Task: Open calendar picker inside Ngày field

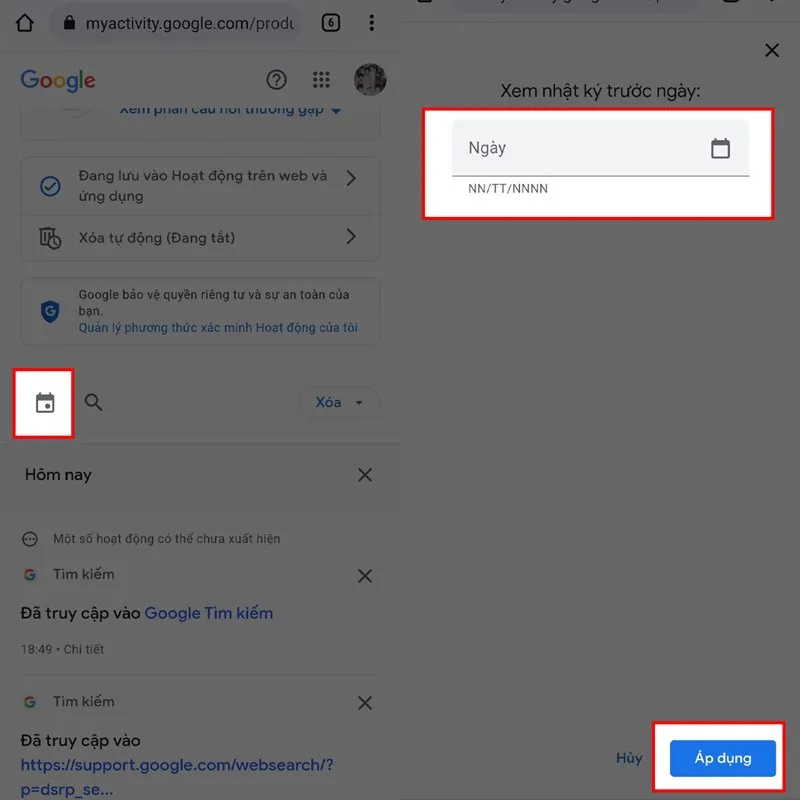Action: pyautogui.click(x=720, y=148)
